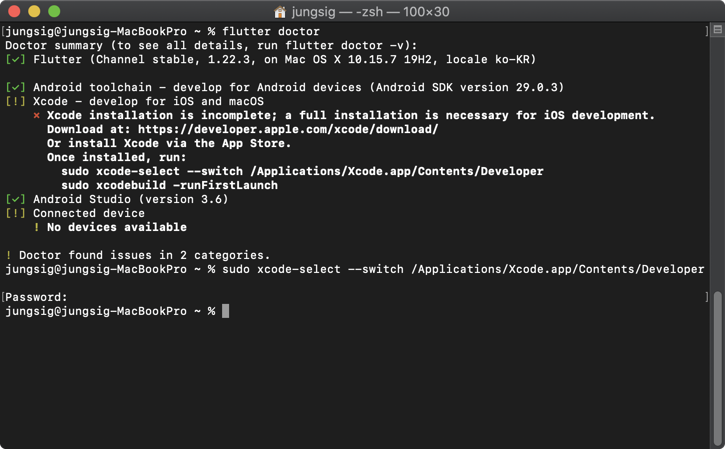Click the yellow warning mark beside Xcode
This screenshot has height=449, width=725.
(15, 101)
